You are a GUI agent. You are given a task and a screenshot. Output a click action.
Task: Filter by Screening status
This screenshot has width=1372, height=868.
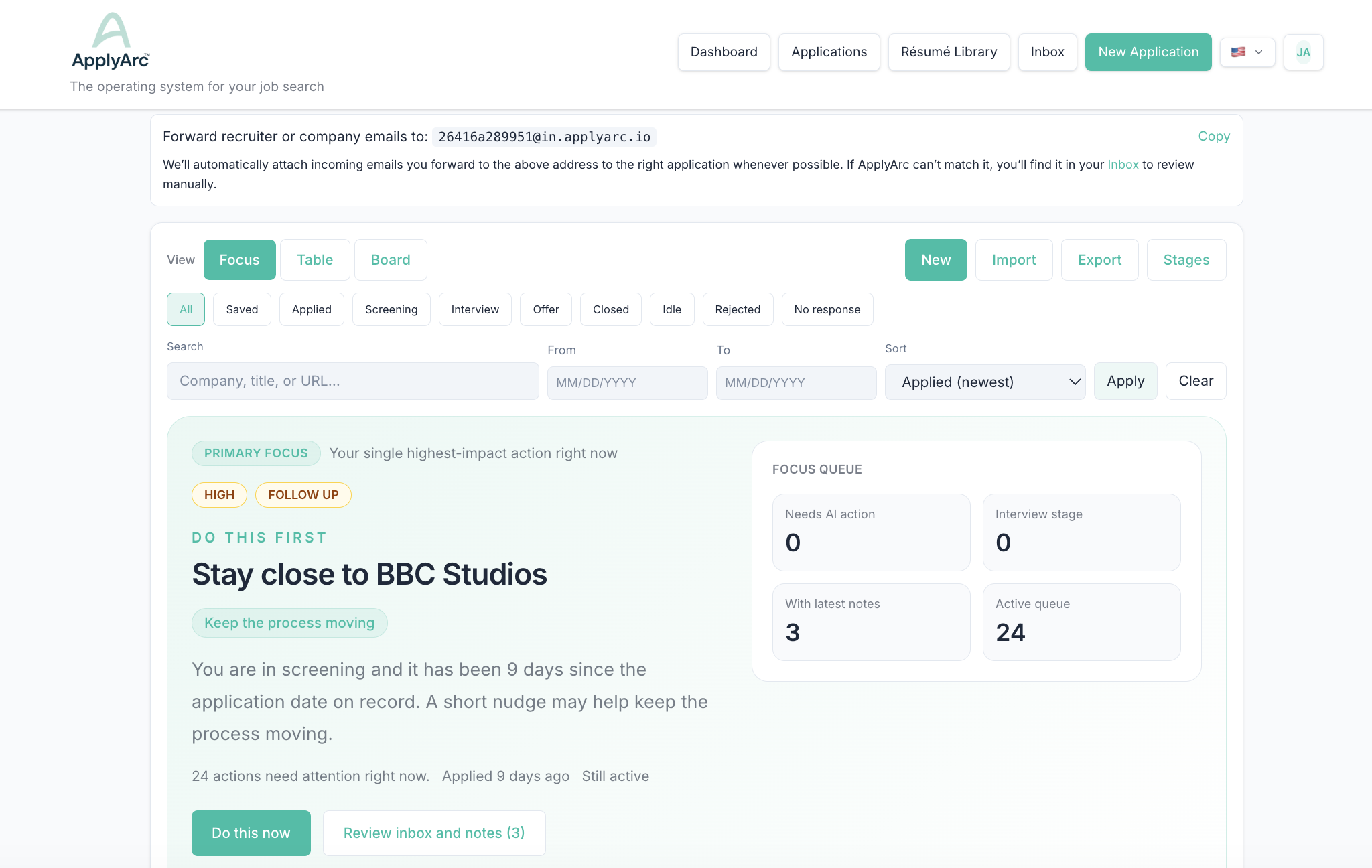(391, 309)
